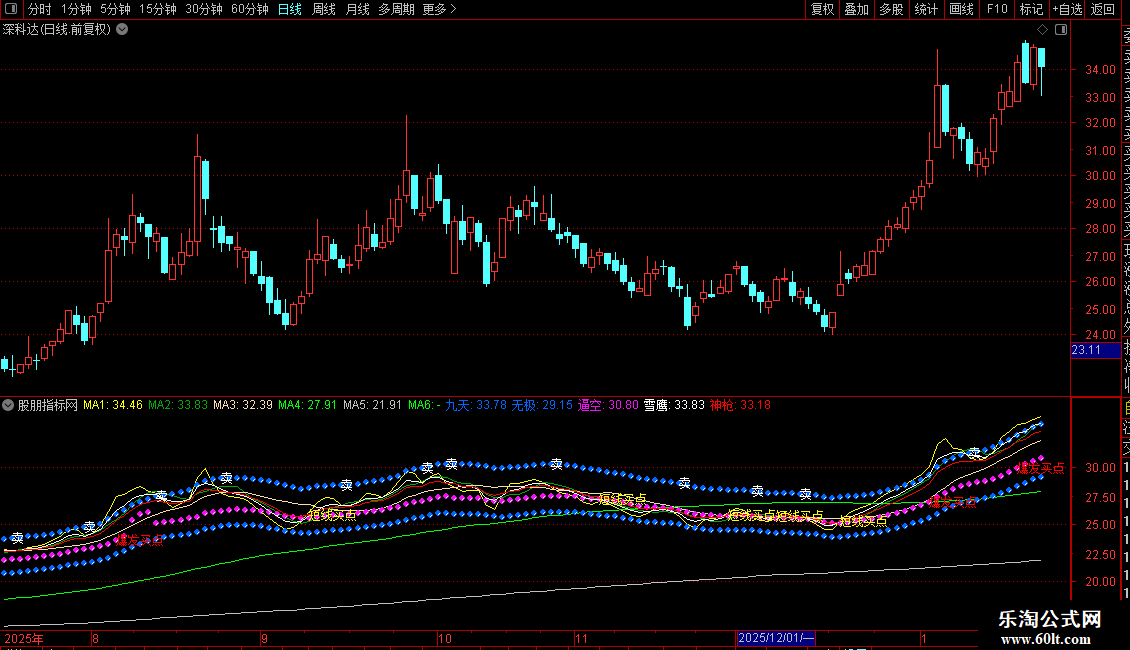The image size is (1130, 650).
Task: Click the 标记 mark button
Action: [x=1031, y=9]
